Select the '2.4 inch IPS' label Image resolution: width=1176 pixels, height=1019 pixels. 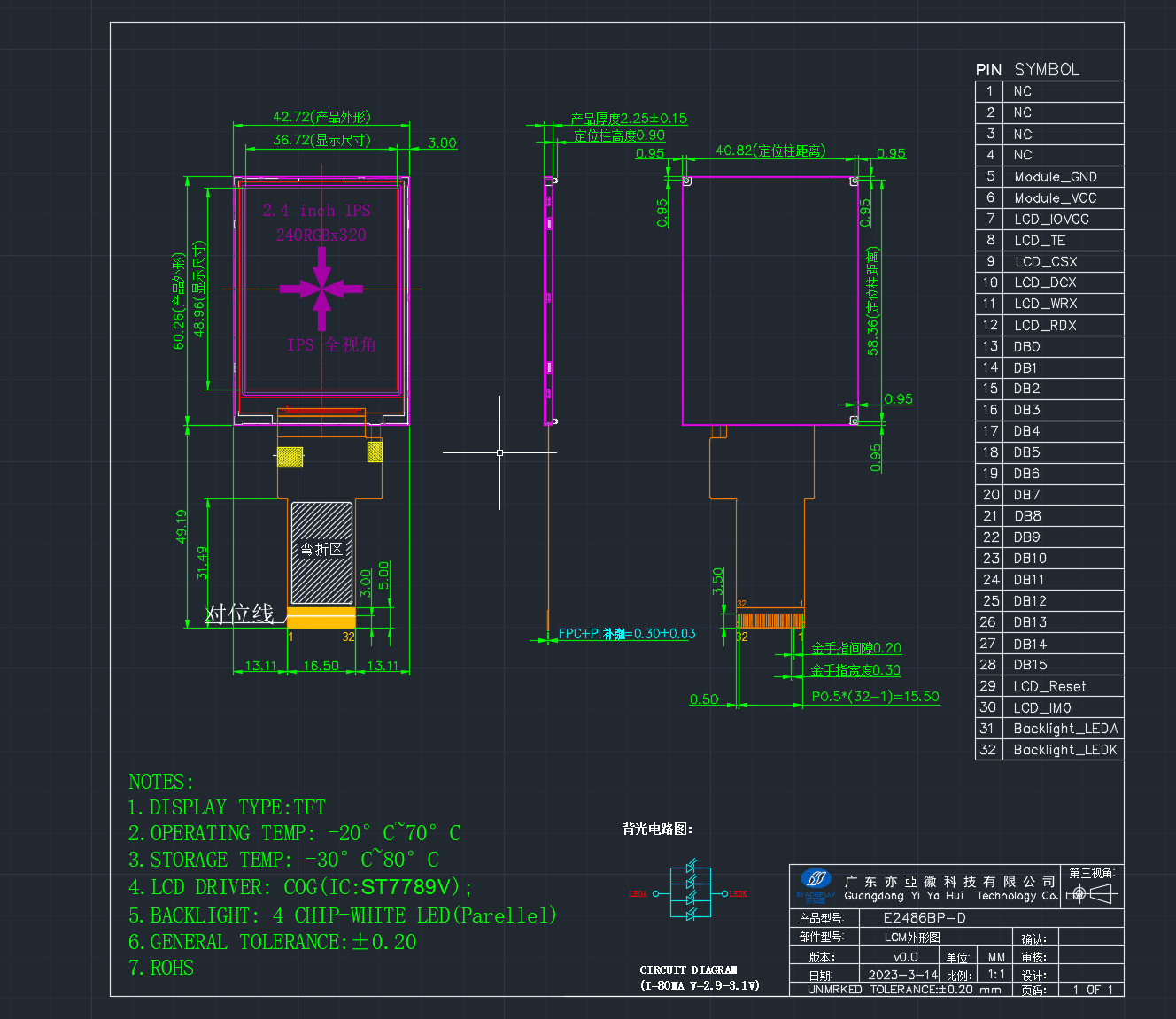[316, 210]
